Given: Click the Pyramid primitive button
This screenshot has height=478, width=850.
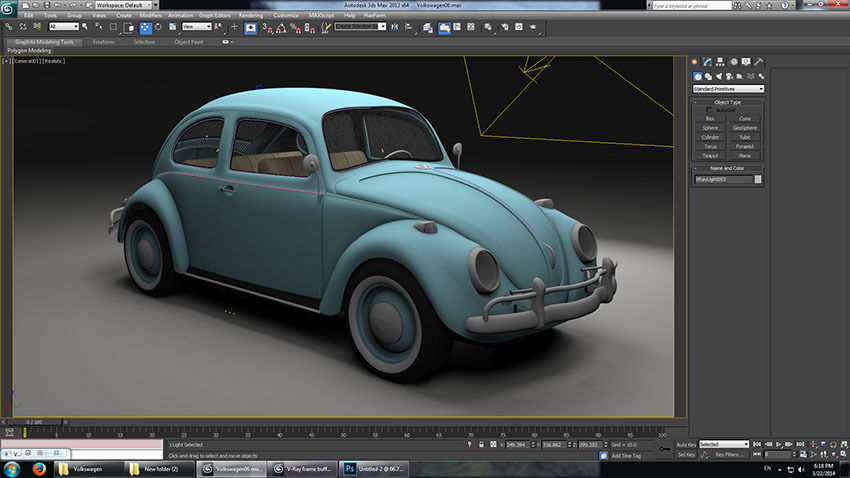Looking at the screenshot, I should [x=745, y=146].
